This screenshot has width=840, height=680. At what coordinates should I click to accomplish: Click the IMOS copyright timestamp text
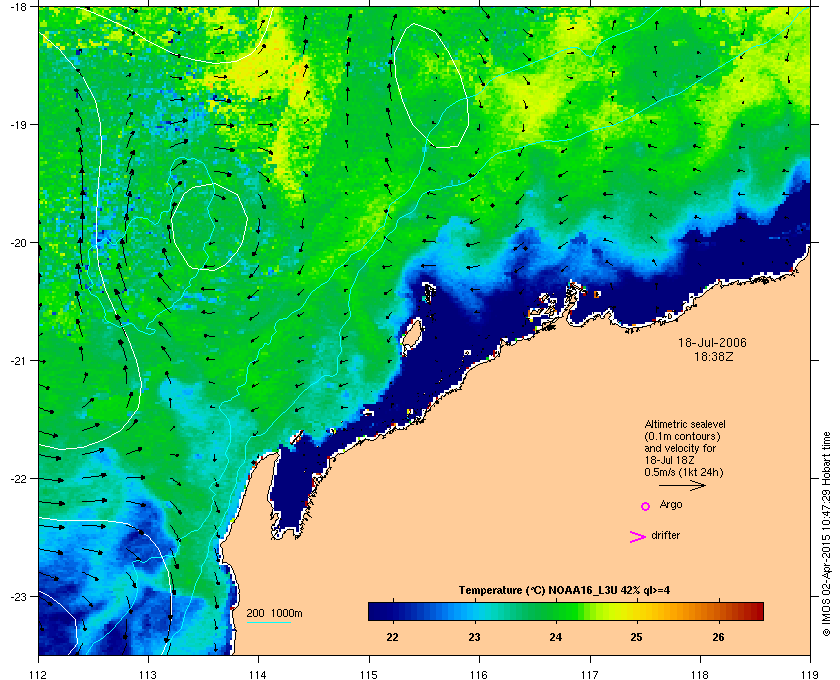click(x=826, y=534)
